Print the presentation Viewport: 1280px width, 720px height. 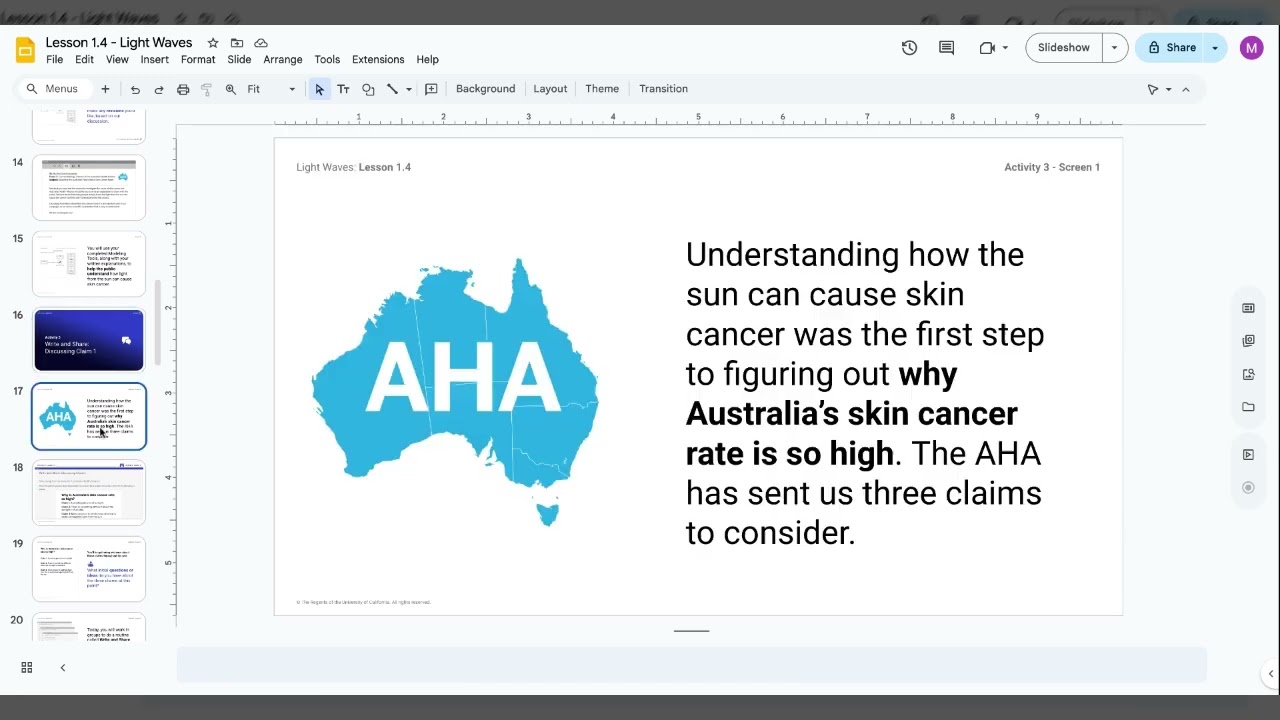click(x=183, y=89)
